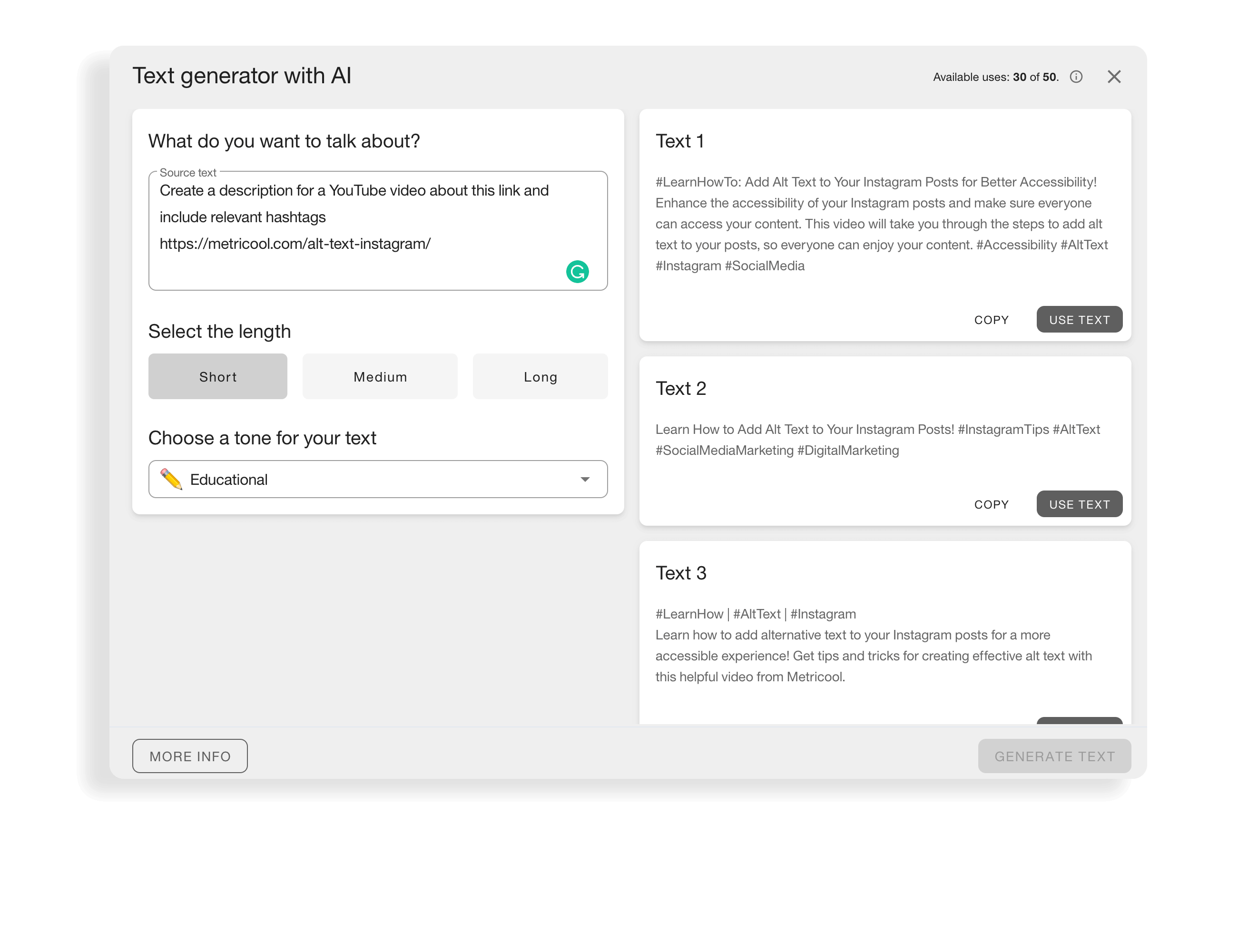The width and height of the screenshot is (1258, 952).
Task: Copy Text 1 result
Action: [991, 320]
